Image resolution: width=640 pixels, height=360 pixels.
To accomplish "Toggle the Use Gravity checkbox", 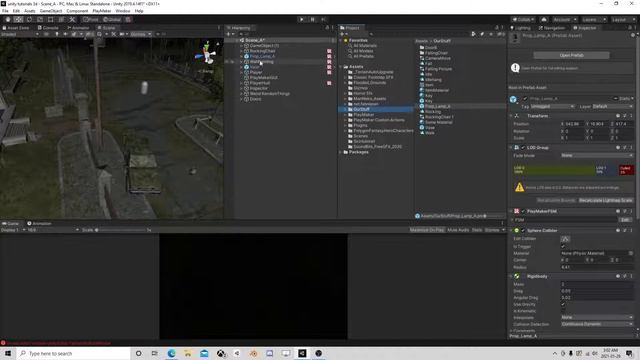I will (563, 304).
